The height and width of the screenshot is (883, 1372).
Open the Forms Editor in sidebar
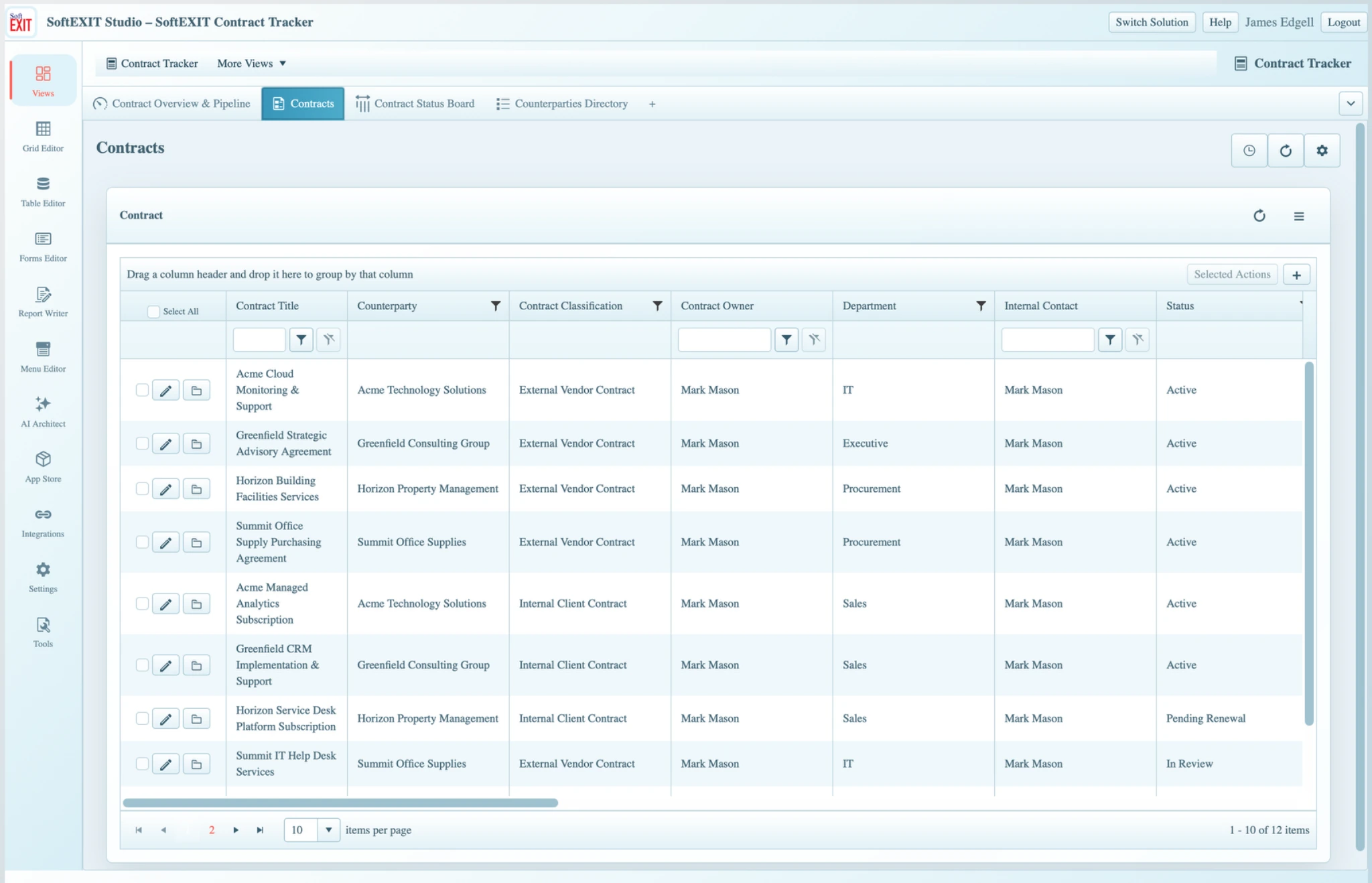(43, 247)
